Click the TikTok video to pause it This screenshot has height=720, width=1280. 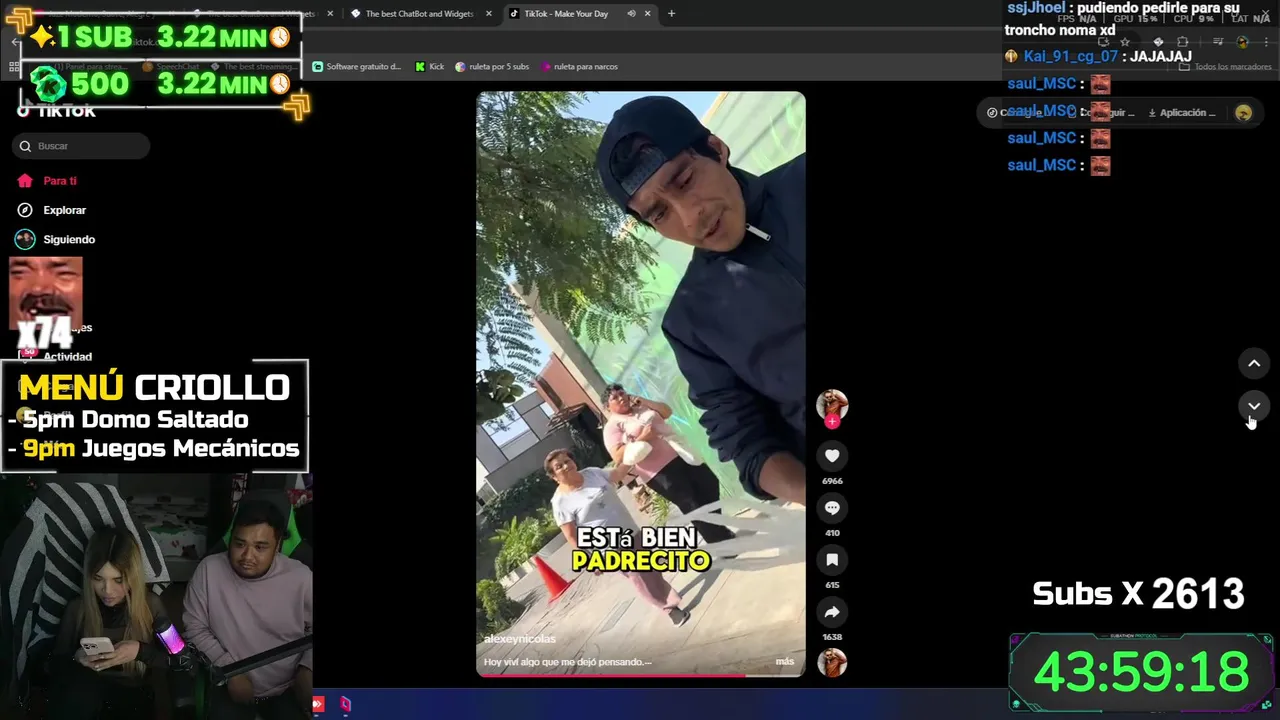click(x=641, y=384)
